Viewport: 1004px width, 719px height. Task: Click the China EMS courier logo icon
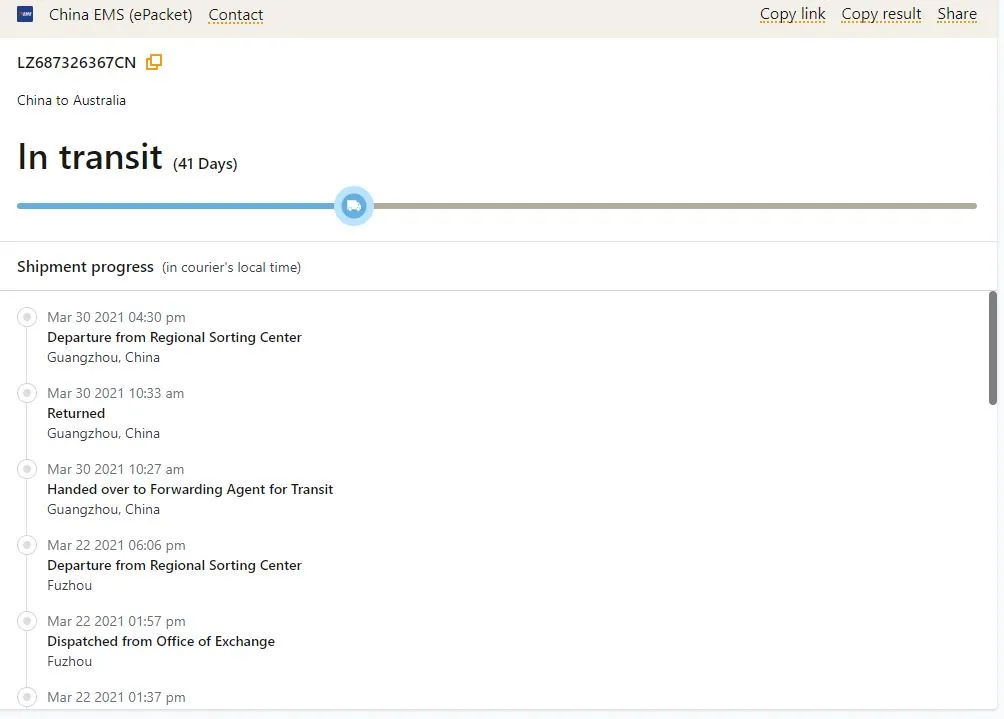(x=25, y=14)
